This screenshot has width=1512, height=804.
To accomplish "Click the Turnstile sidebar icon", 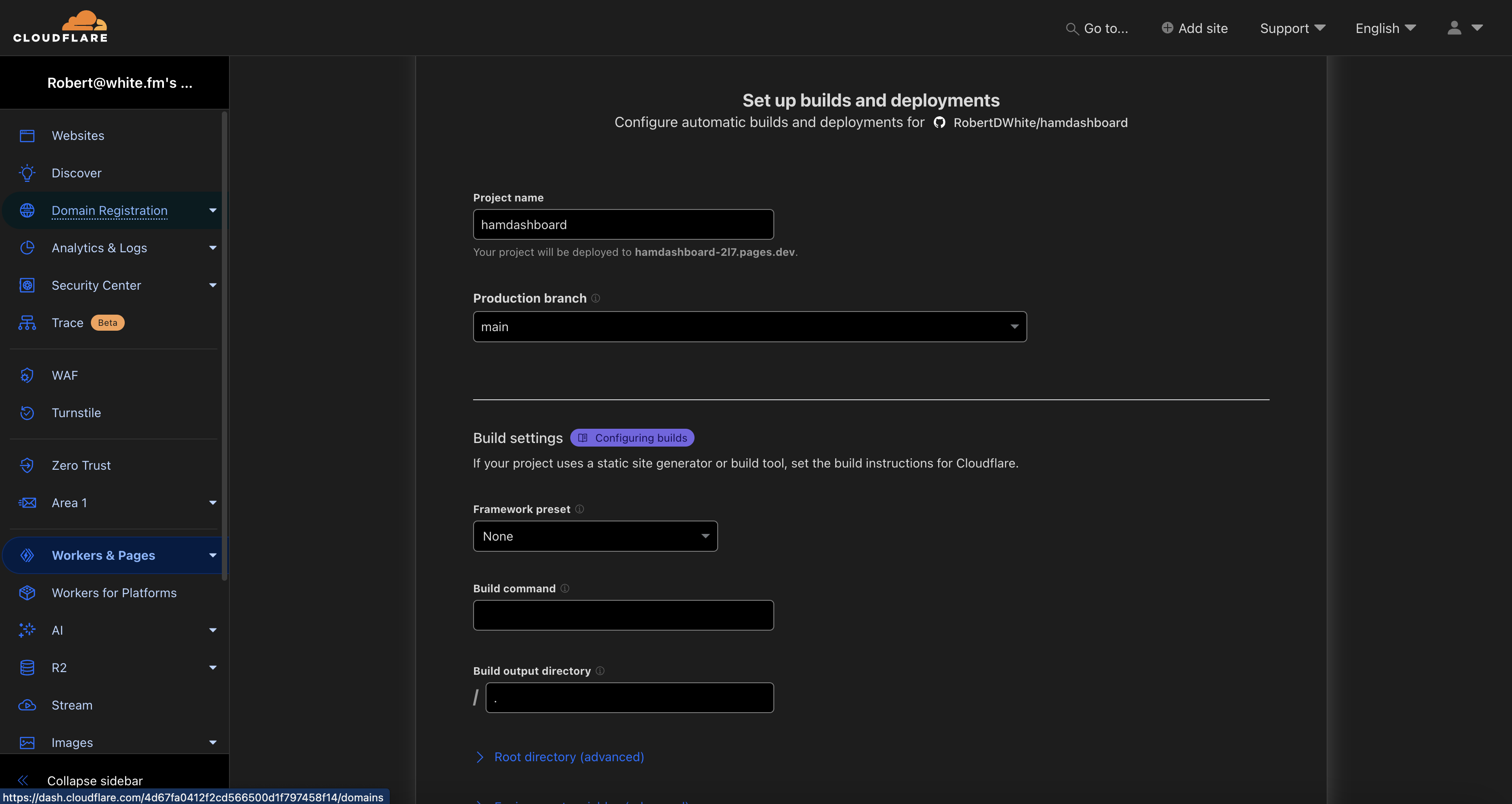I will click(x=27, y=413).
